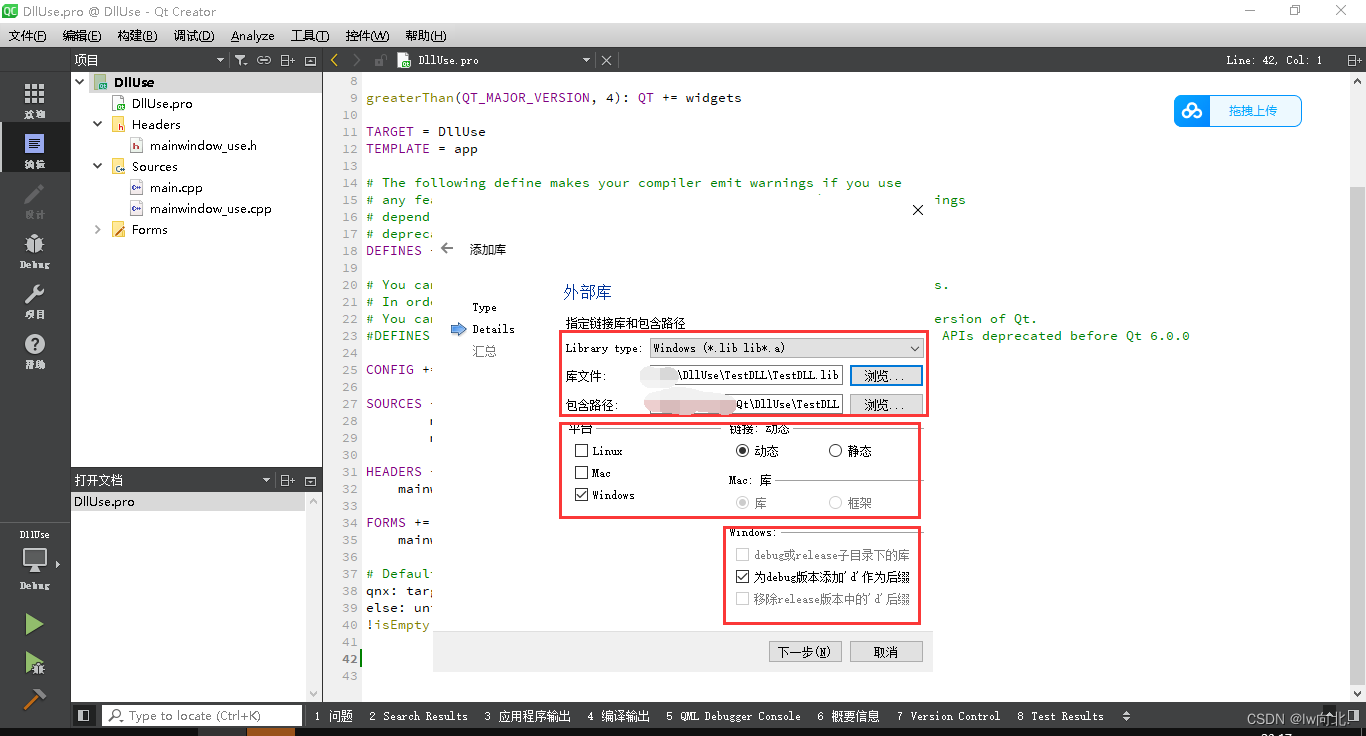Select the 静态 linkage radio button
This screenshot has width=1366, height=736.
click(836, 451)
